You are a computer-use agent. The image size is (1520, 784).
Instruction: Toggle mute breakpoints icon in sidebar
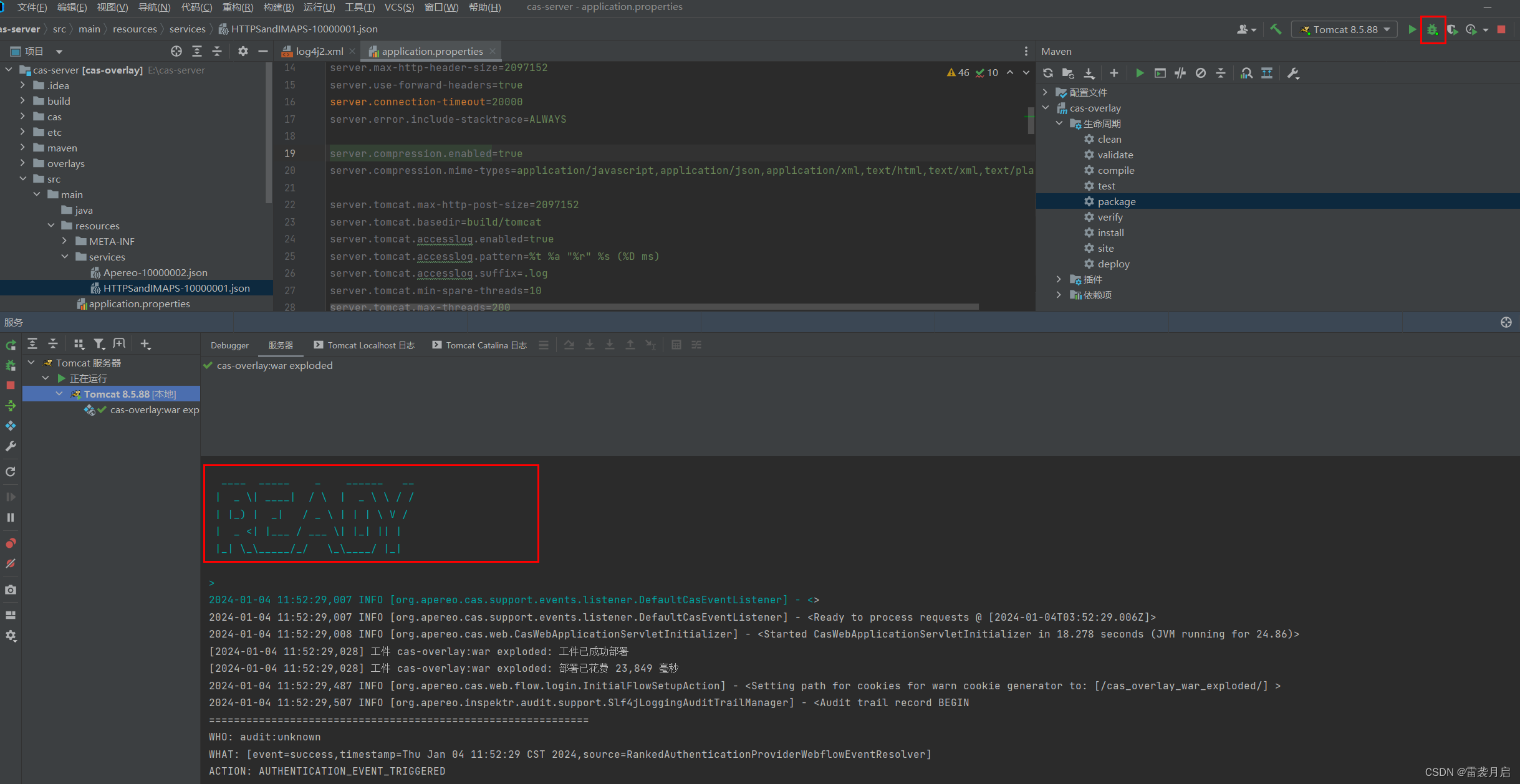11,564
